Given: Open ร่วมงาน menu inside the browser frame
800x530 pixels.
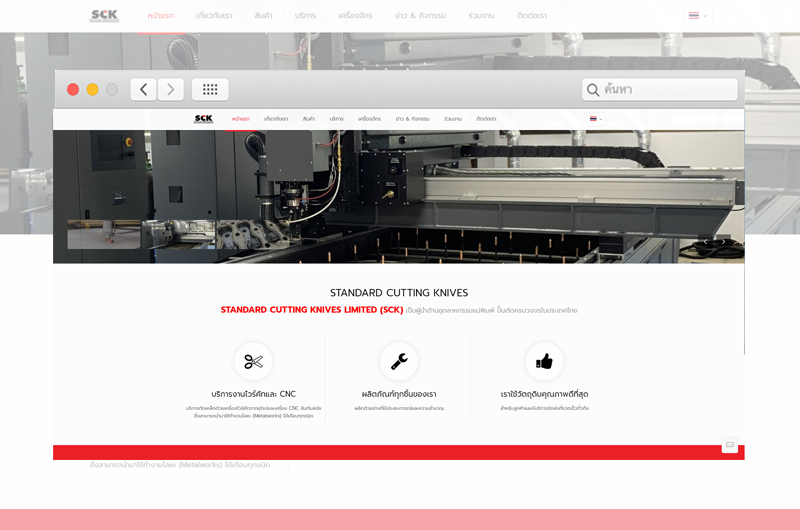Looking at the screenshot, I should pos(453,119).
